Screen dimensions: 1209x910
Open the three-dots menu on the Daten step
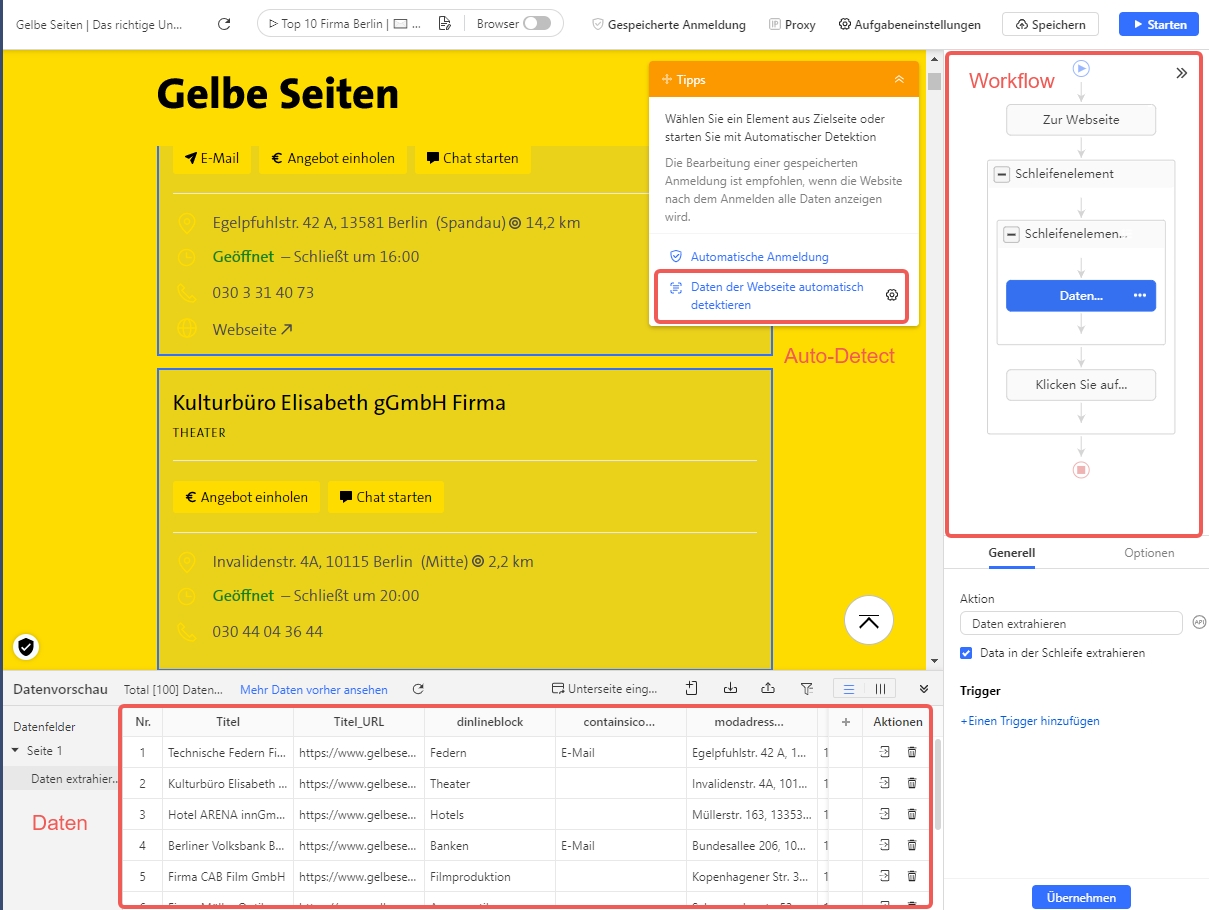tap(1139, 296)
